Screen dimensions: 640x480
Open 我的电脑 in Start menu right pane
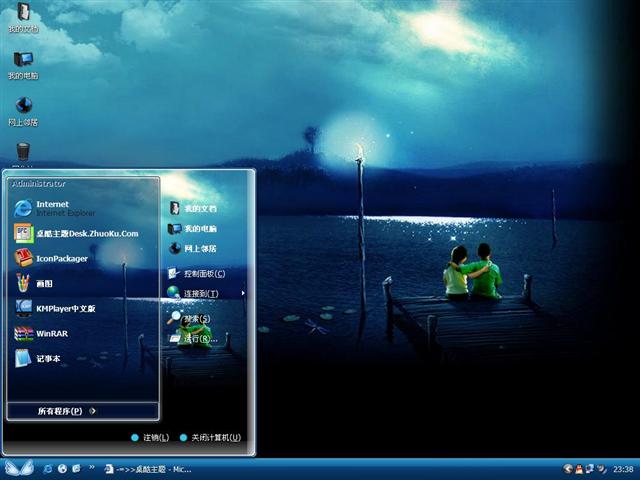(x=193, y=229)
